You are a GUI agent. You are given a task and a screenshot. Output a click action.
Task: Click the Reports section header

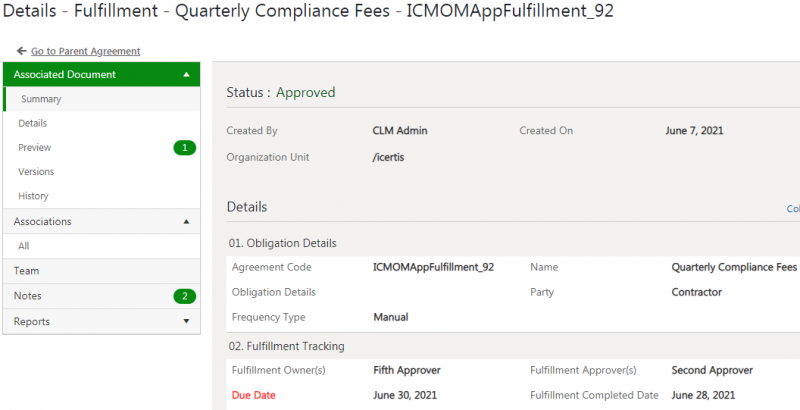[32, 322]
